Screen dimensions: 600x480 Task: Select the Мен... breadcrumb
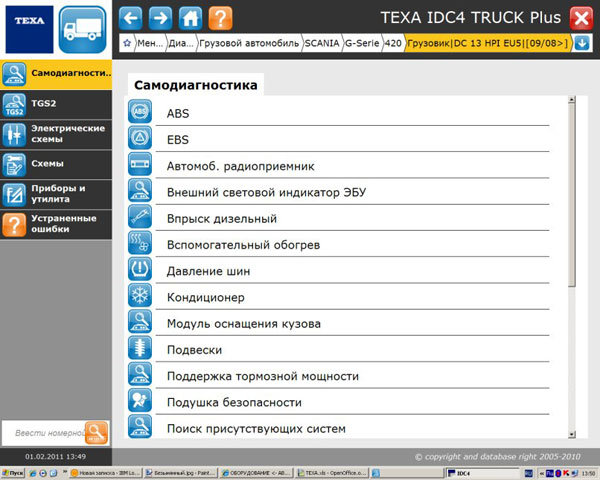pos(150,43)
